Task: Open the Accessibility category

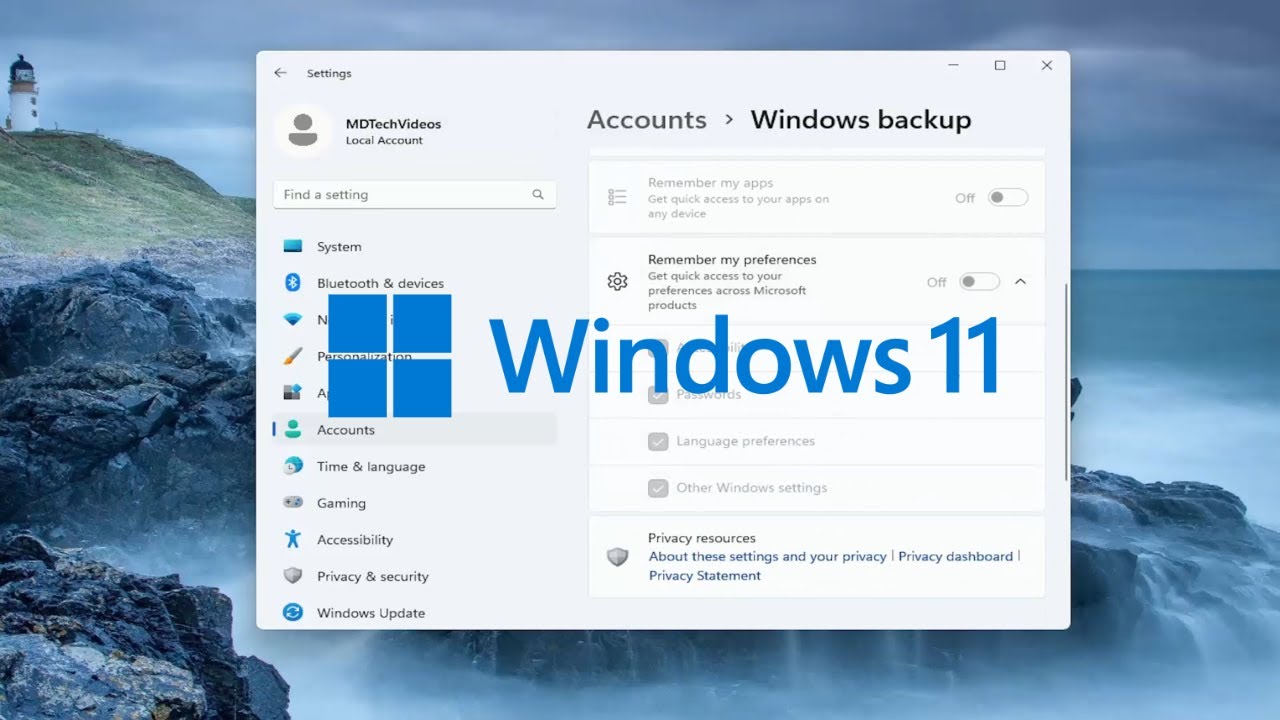Action: 414,540
